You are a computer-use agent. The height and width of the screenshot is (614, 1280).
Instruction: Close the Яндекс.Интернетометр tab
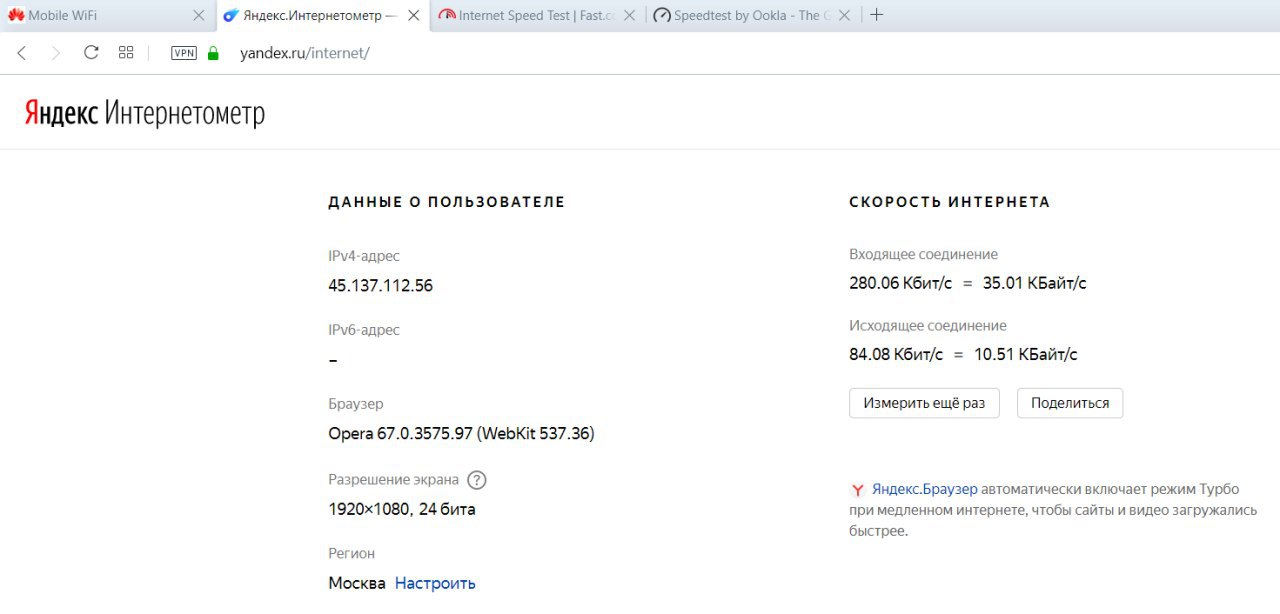(414, 15)
